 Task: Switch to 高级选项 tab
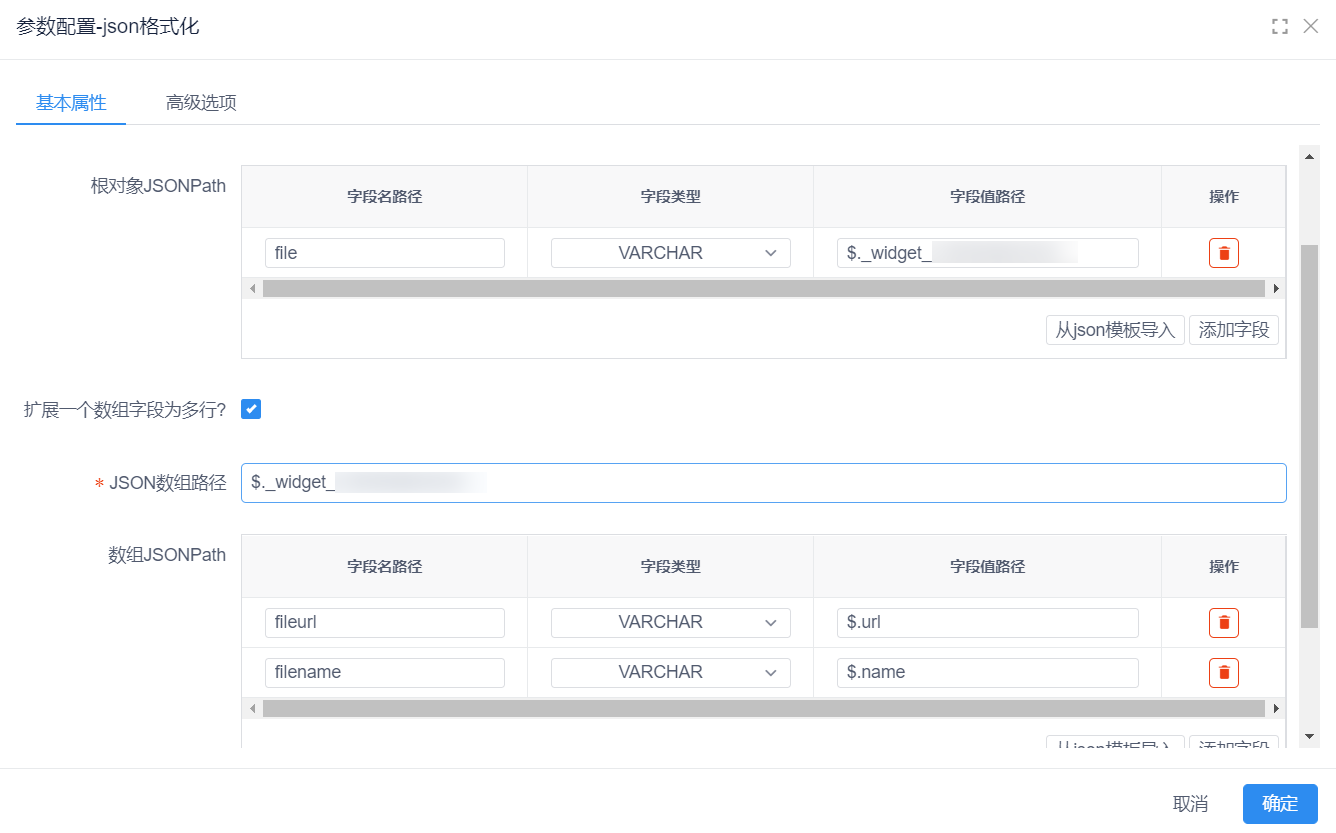pyautogui.click(x=201, y=103)
